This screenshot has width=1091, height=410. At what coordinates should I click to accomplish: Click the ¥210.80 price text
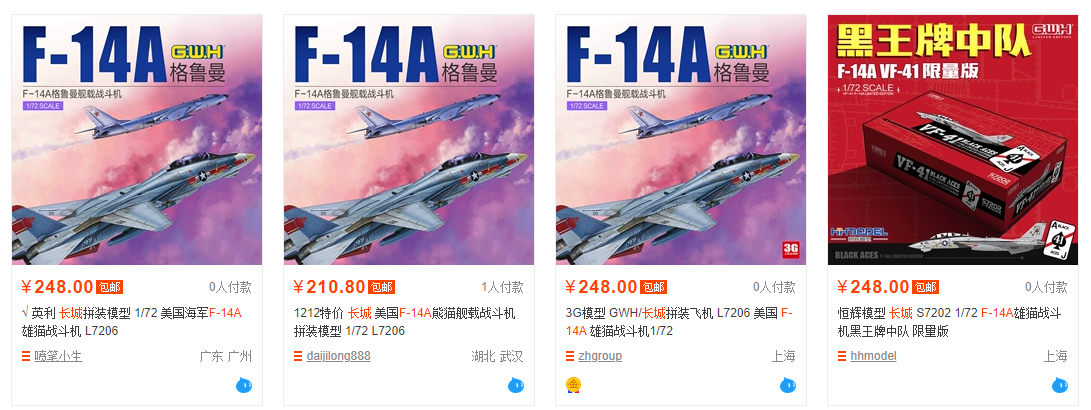pos(330,287)
